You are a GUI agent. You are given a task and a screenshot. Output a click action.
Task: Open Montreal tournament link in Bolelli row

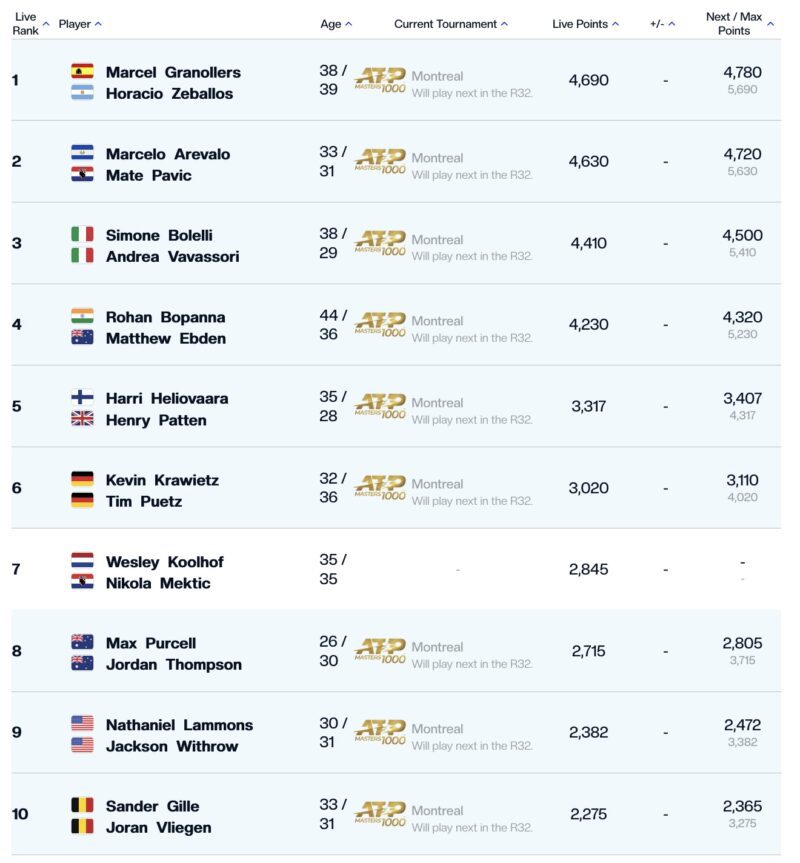[x=437, y=240]
